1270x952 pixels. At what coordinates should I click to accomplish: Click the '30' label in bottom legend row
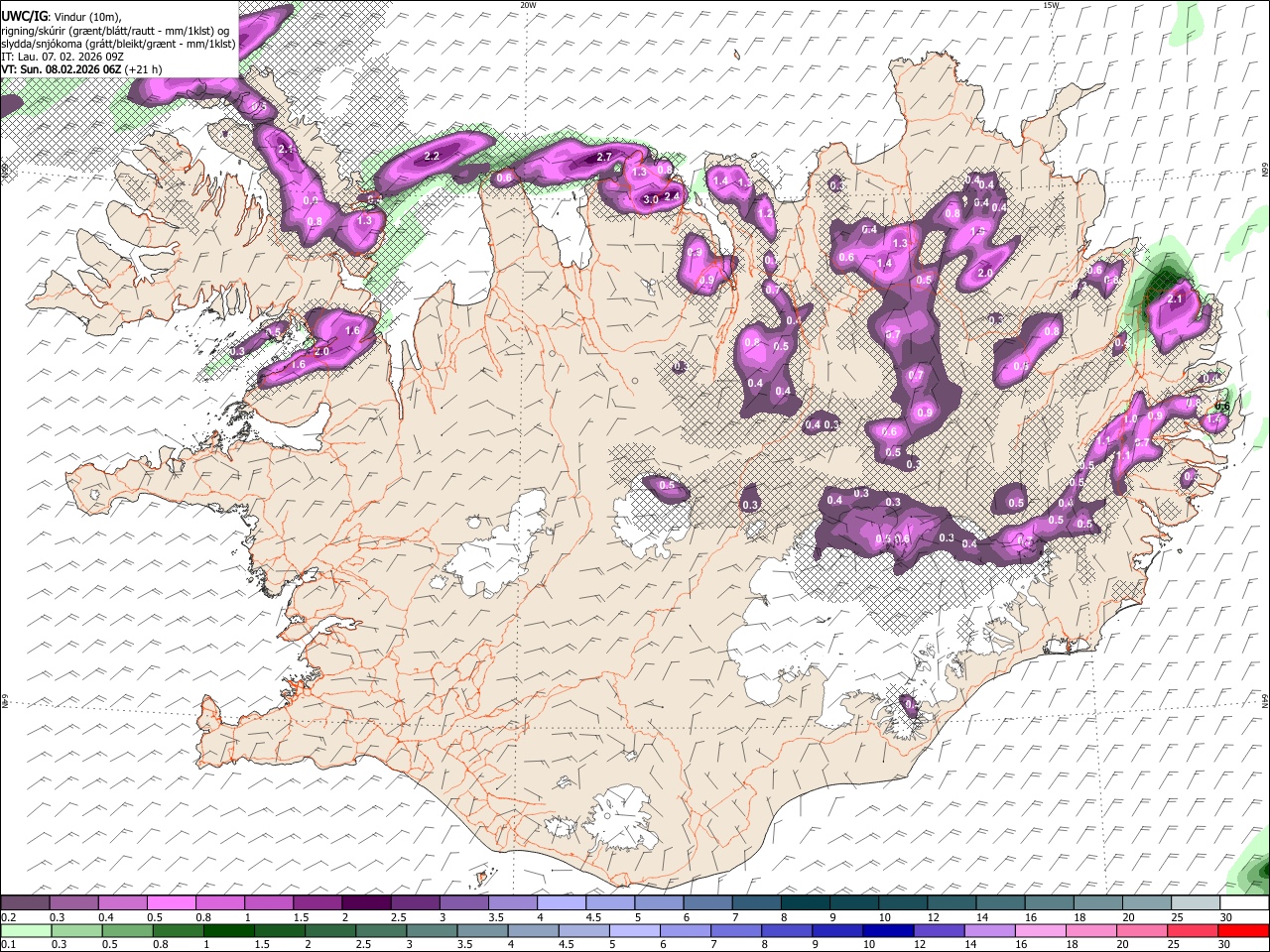coord(1224,944)
